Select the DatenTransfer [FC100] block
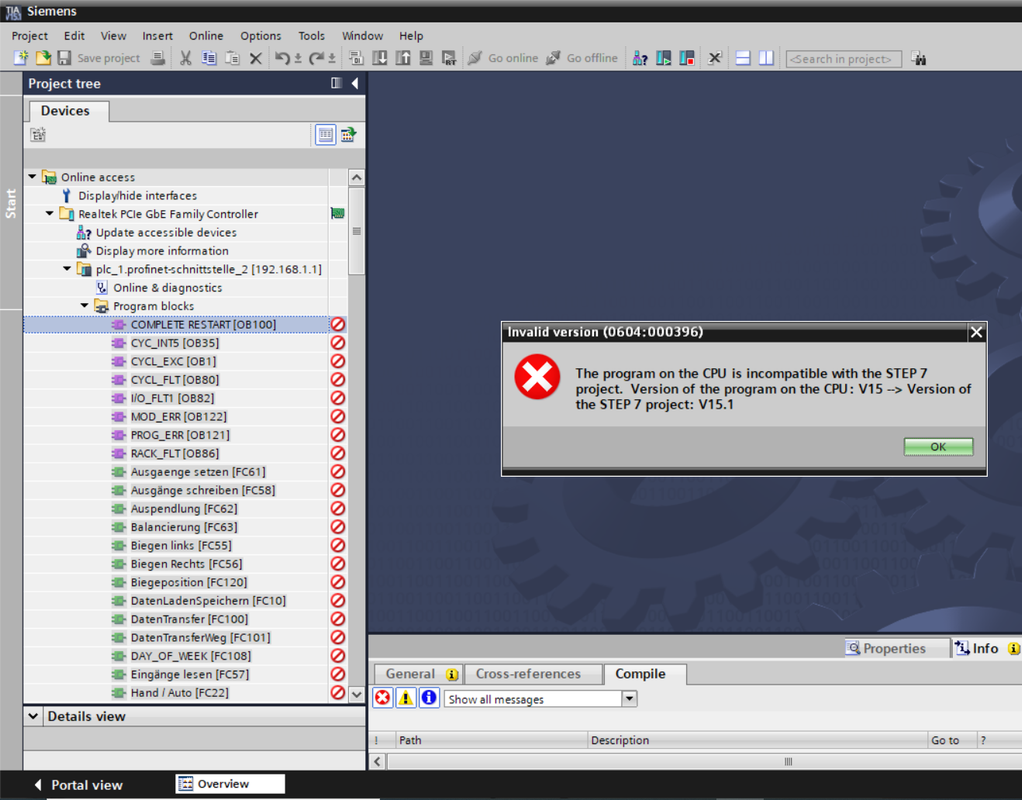 click(189, 619)
